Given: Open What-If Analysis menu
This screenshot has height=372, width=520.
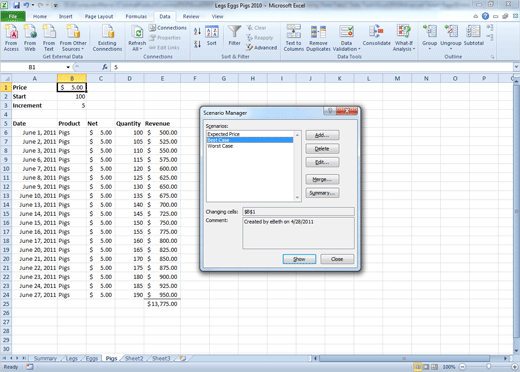Looking at the screenshot, I should click(404, 38).
